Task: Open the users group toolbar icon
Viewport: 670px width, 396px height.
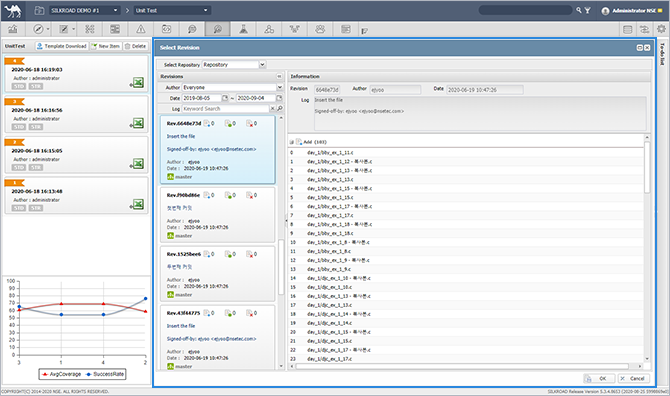Action: coord(320,29)
